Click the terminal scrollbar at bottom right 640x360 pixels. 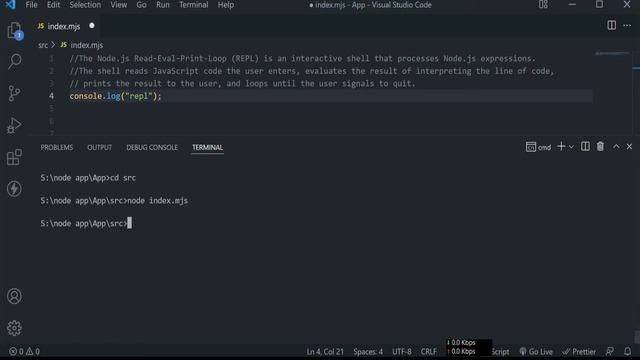637,337
